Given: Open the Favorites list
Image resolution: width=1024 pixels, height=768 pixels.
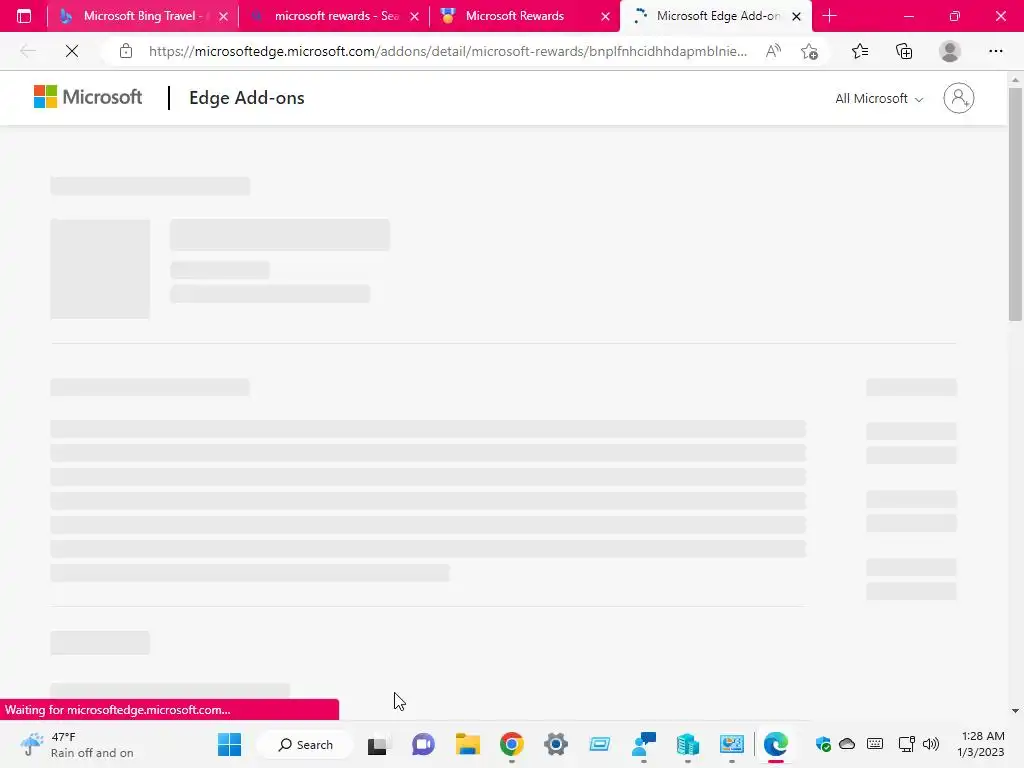Looking at the screenshot, I should 860,51.
